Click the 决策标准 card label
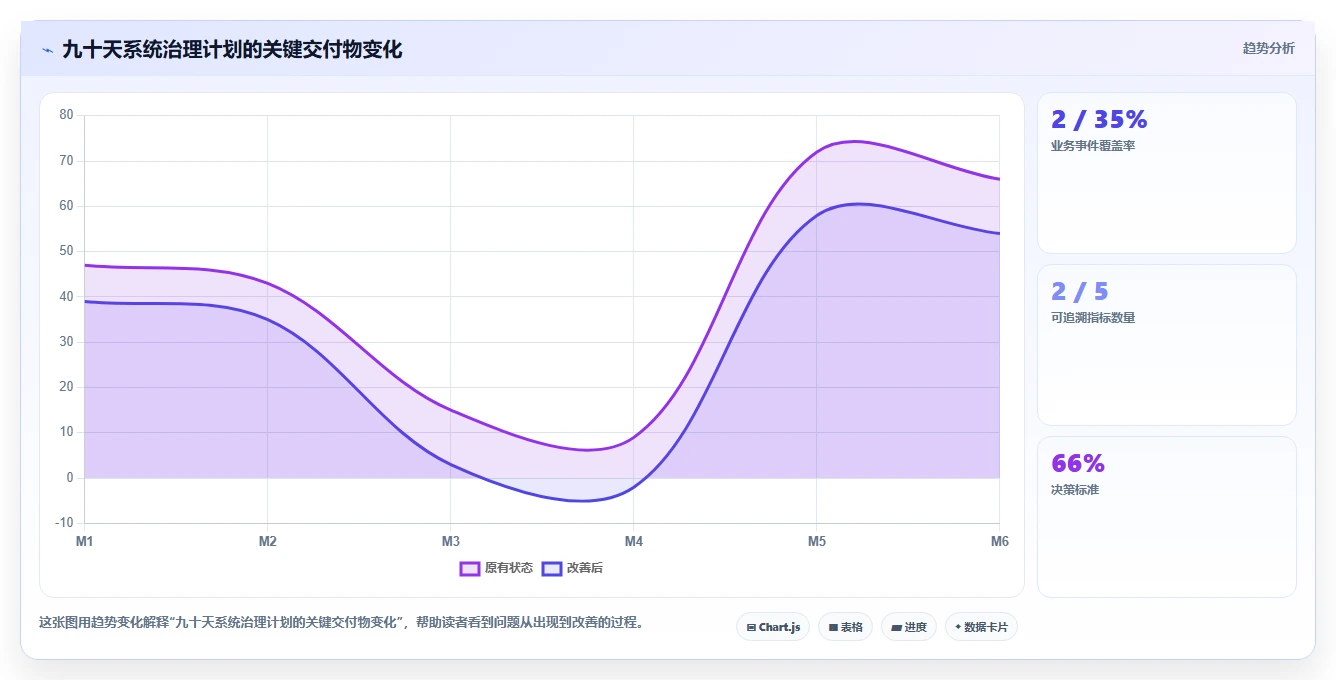This screenshot has width=1336, height=680. (x=1075, y=490)
